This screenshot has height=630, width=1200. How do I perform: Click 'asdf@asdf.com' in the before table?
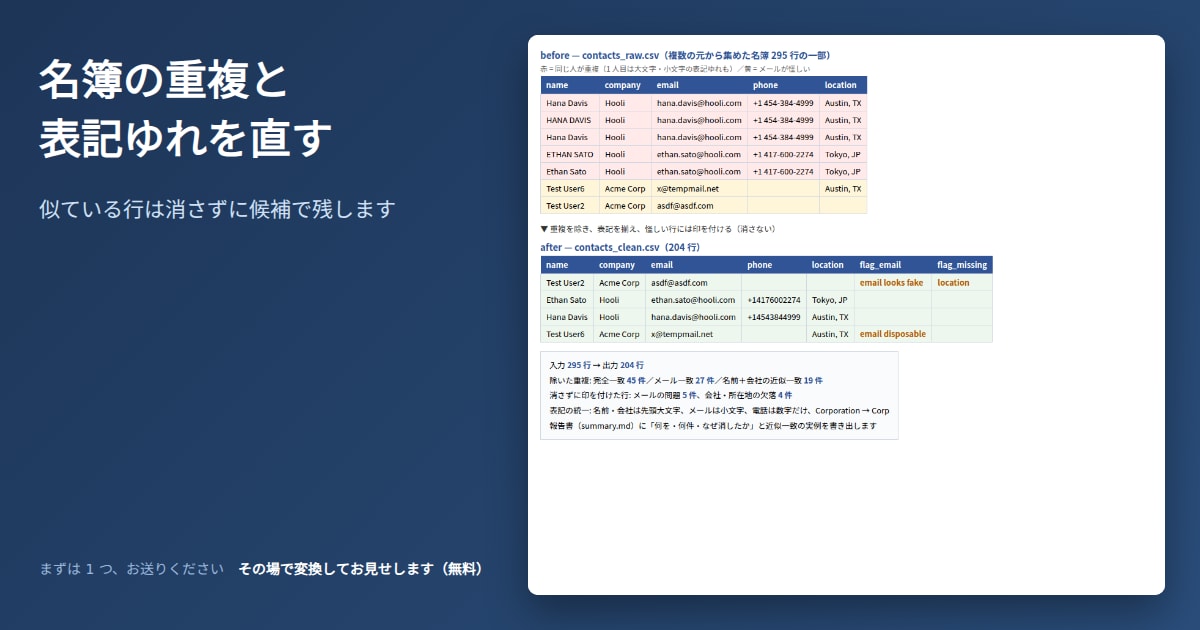(x=685, y=205)
